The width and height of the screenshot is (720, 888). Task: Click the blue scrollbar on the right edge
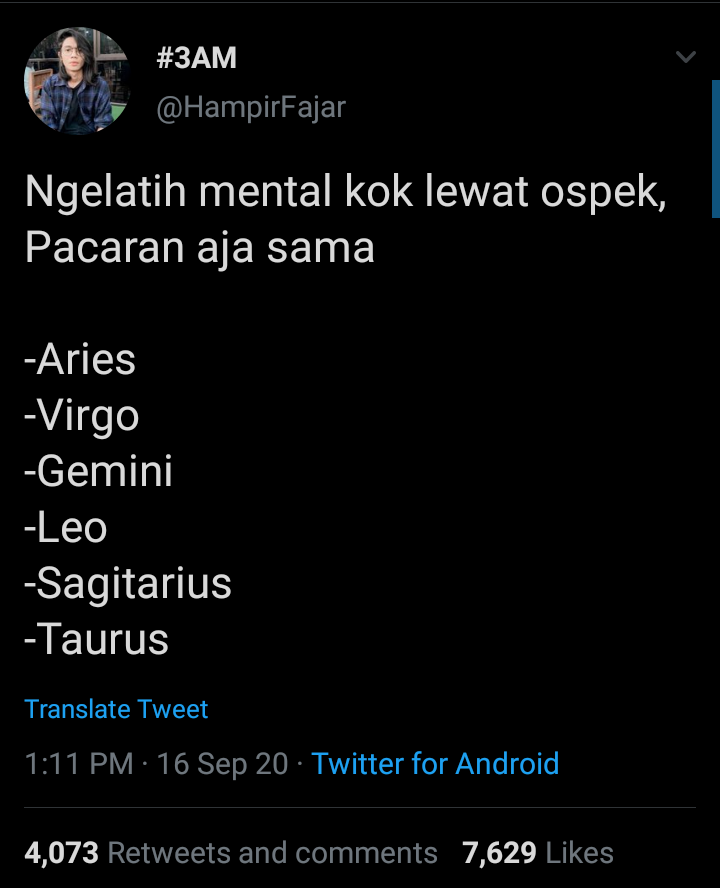click(715, 148)
